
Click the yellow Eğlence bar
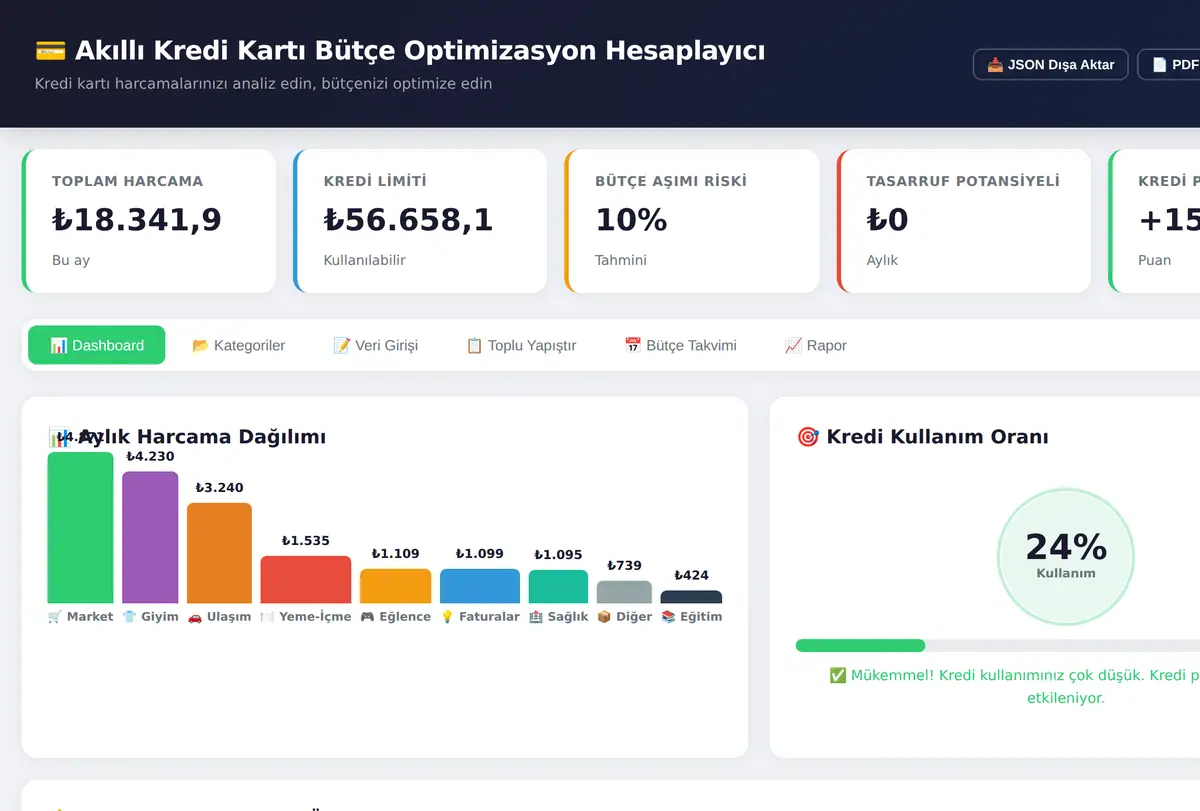[x=395, y=586]
